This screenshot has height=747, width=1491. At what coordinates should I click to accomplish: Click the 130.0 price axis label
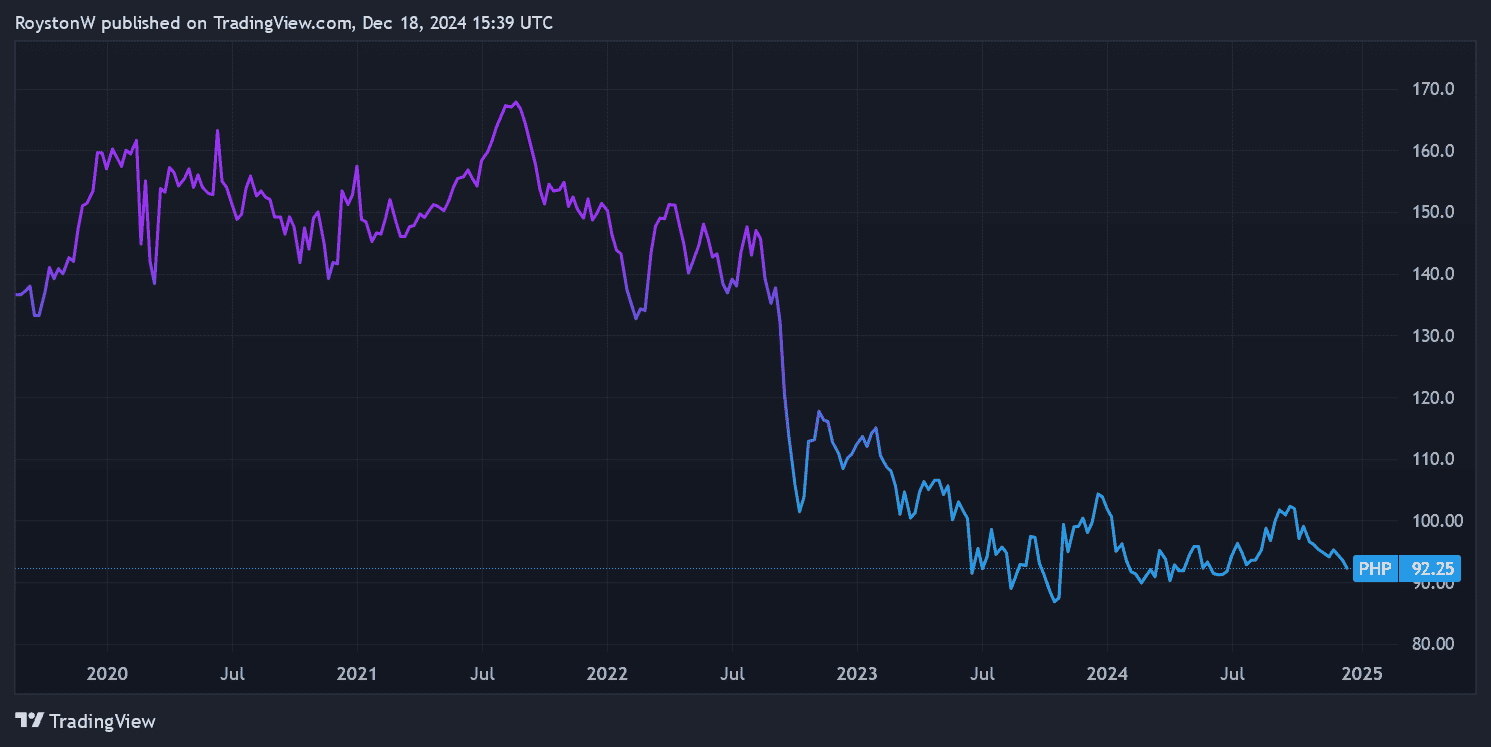pyautogui.click(x=1432, y=336)
